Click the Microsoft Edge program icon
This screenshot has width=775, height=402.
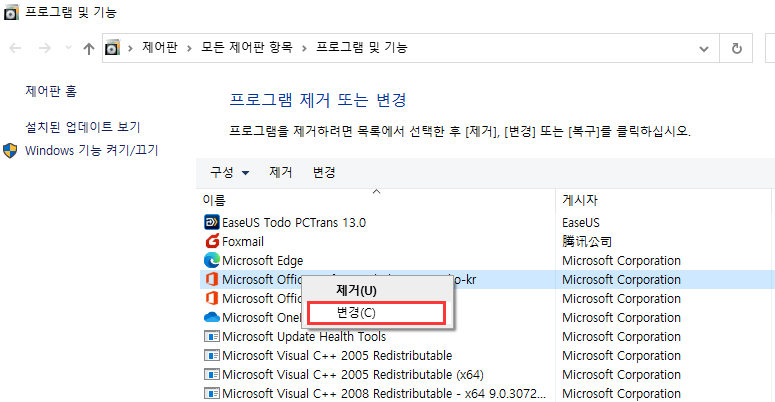point(212,260)
